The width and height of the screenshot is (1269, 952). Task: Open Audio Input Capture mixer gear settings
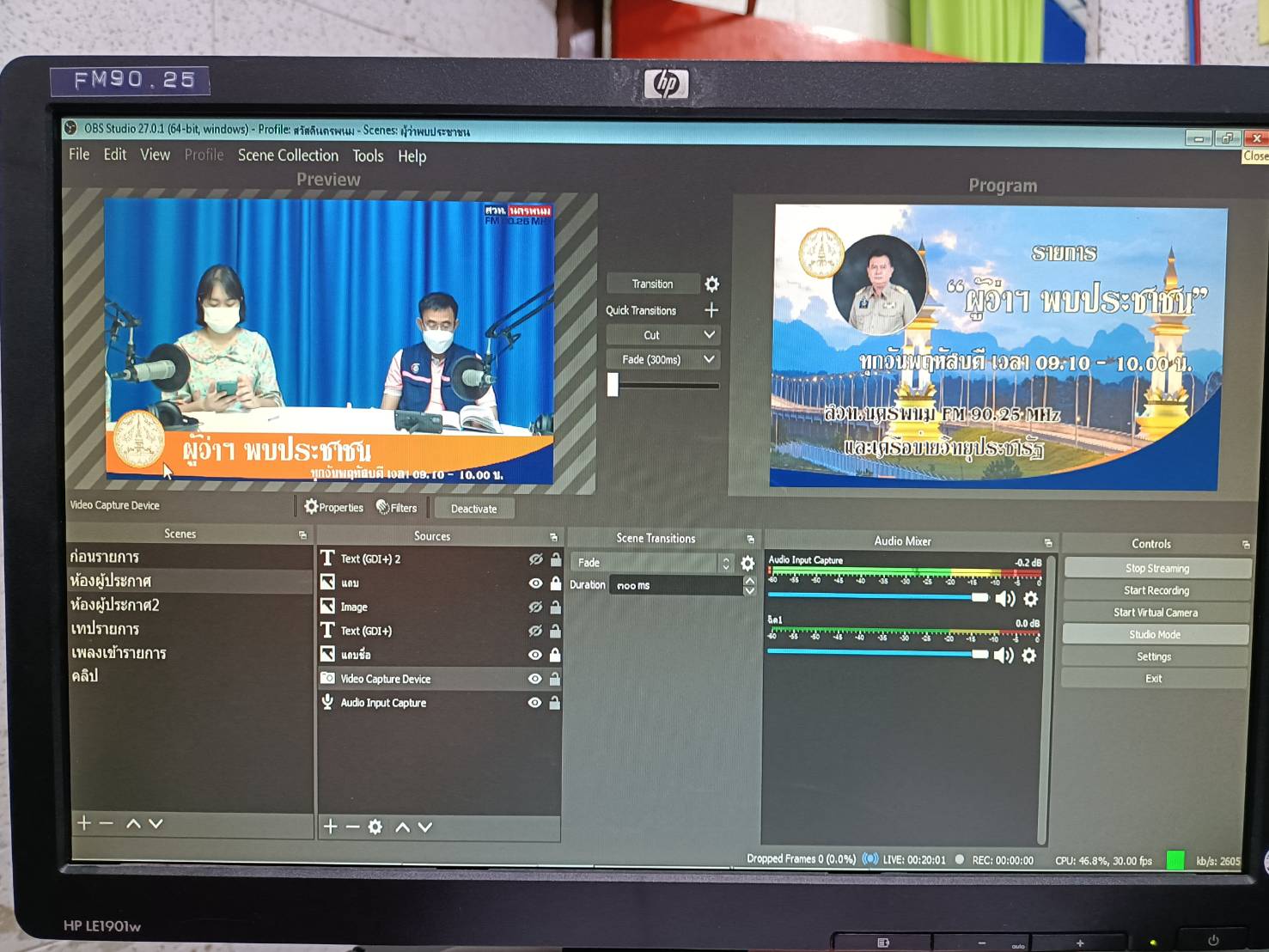click(1031, 598)
